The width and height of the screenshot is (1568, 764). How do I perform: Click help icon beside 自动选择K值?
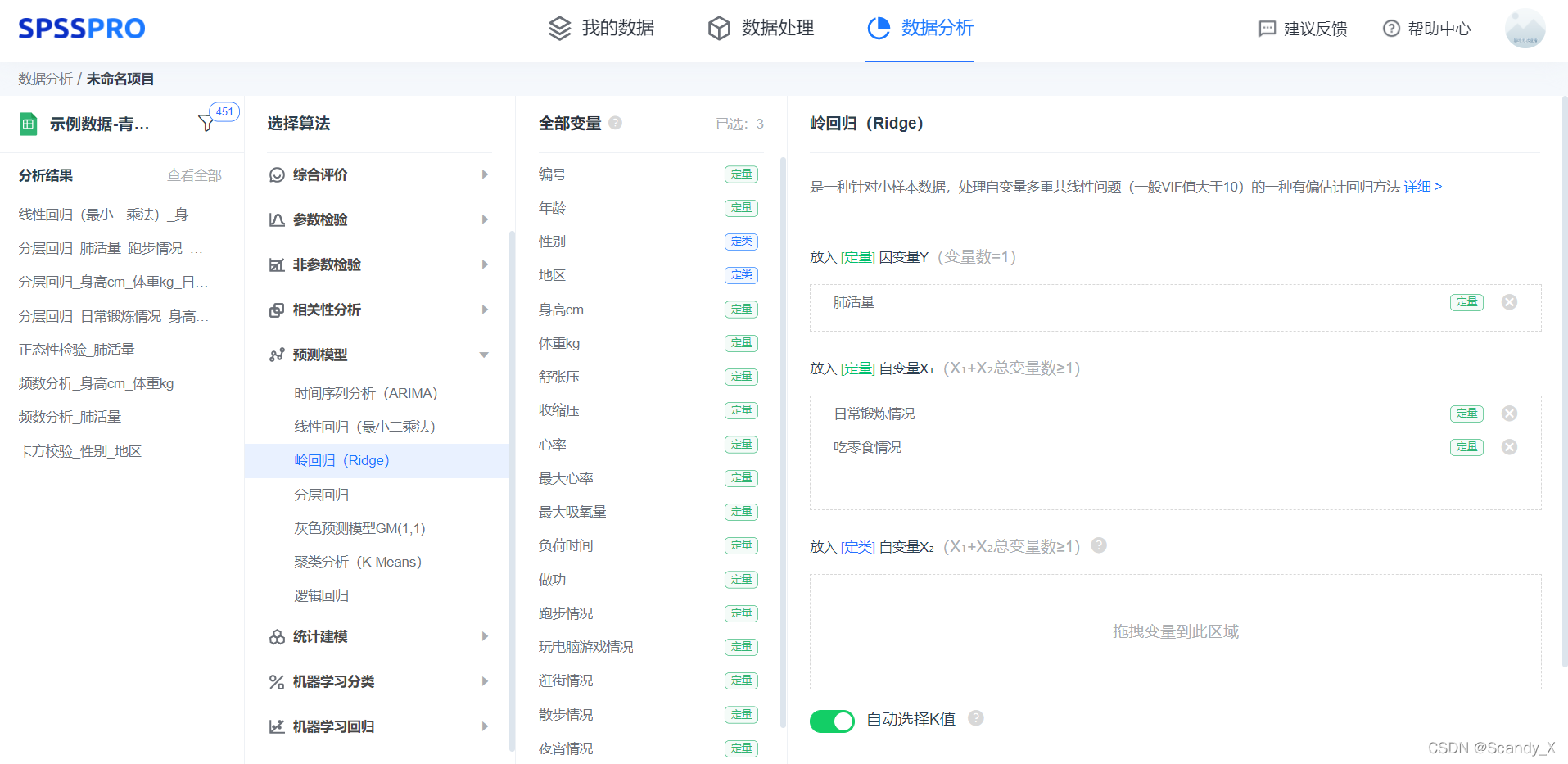click(976, 718)
